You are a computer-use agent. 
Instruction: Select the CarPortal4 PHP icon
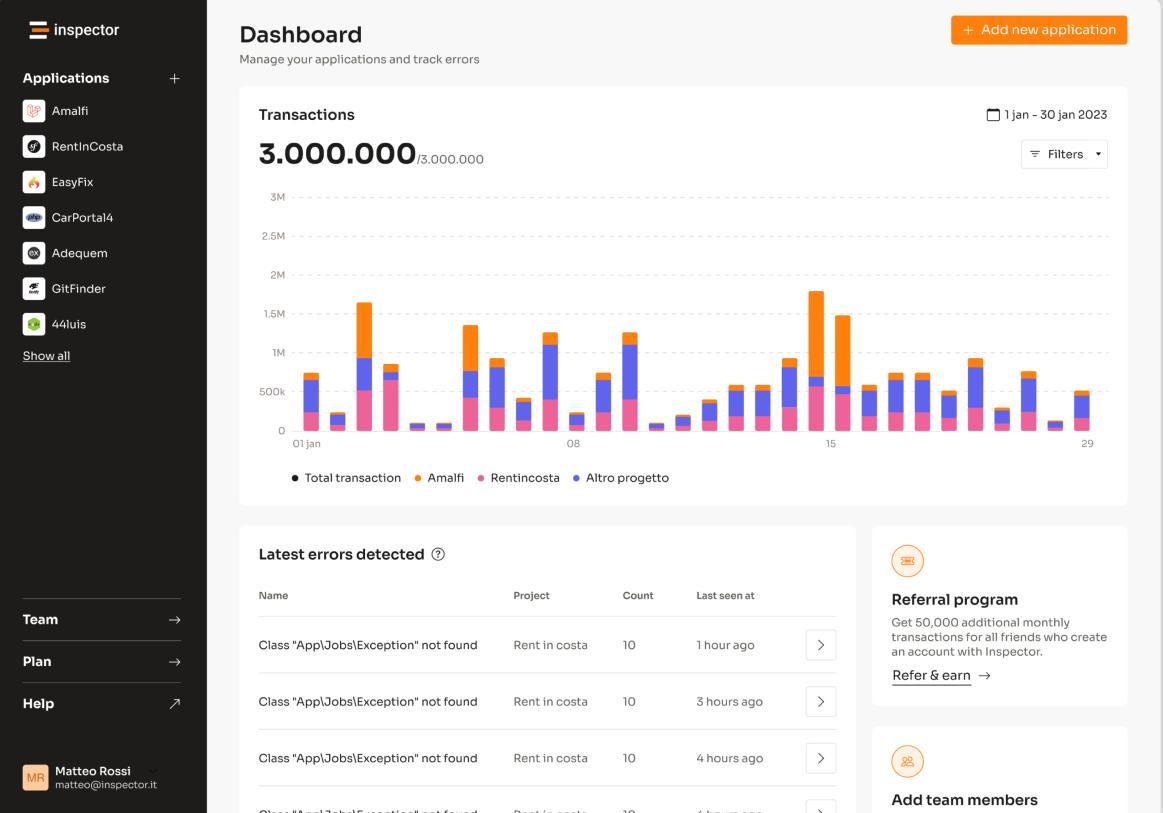pyautogui.click(x=34, y=218)
